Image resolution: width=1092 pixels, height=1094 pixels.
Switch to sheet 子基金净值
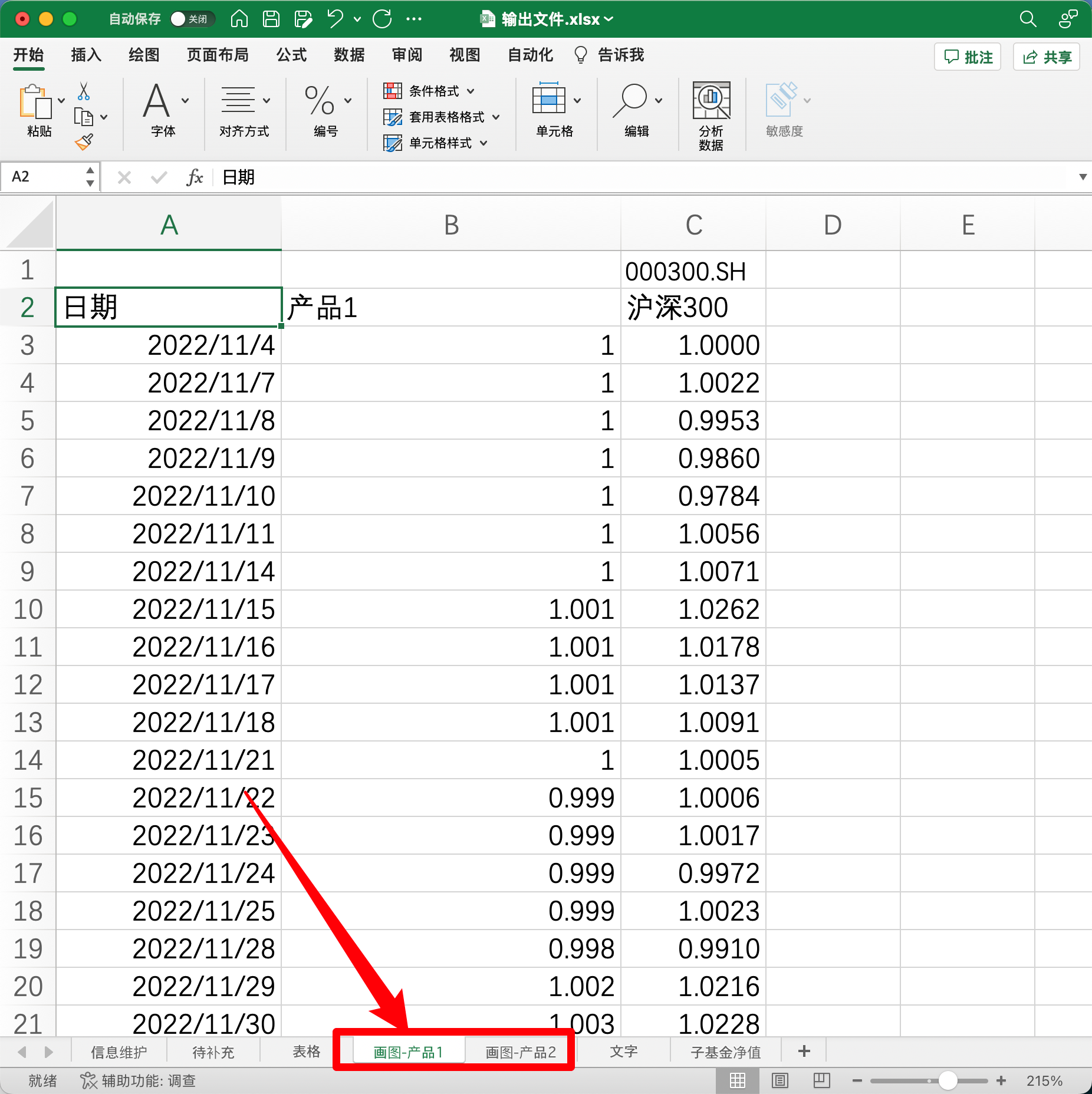pos(725,1052)
